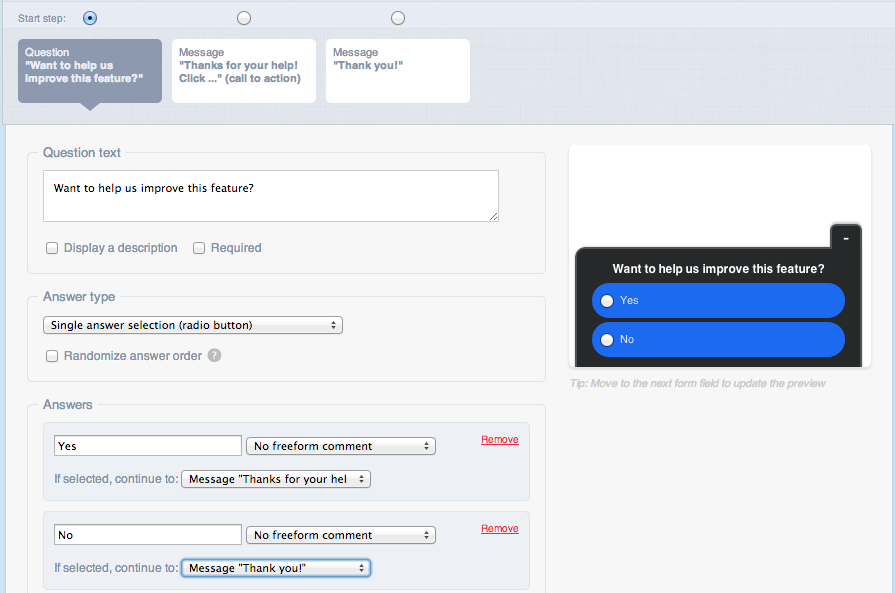Set the second step as start step
The height and width of the screenshot is (593, 895).
244,18
